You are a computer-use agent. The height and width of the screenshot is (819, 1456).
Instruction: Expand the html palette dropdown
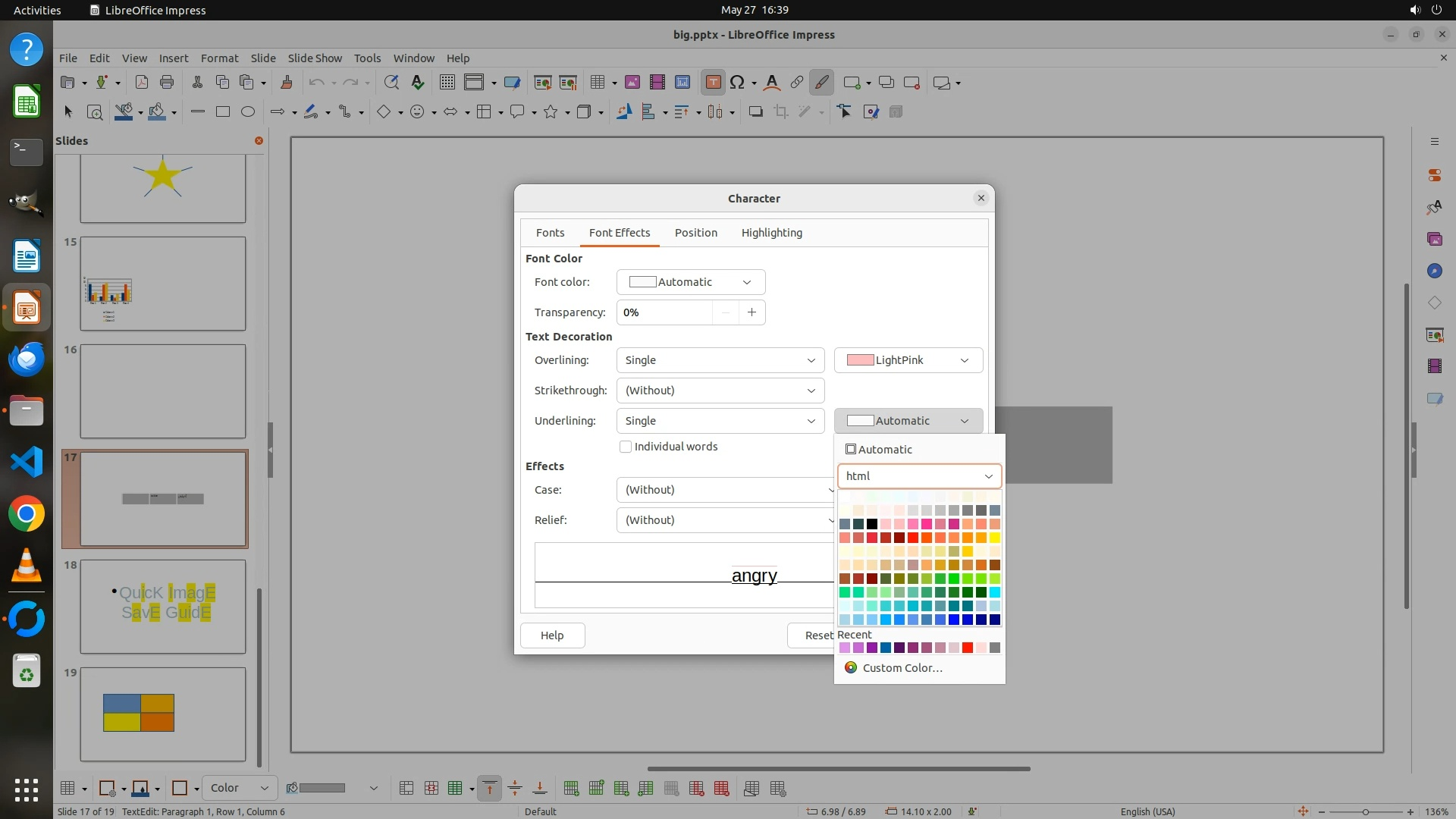tap(919, 476)
